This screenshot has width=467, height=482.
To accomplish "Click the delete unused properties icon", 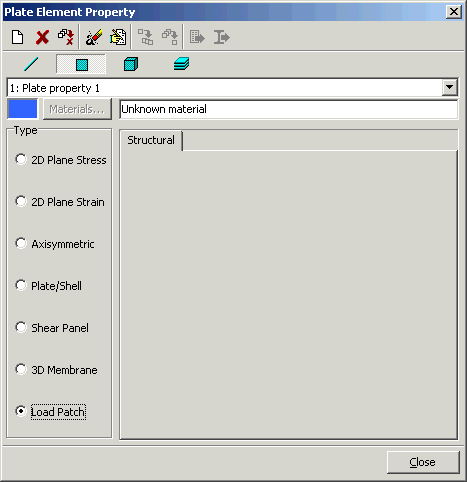I will tap(66, 37).
